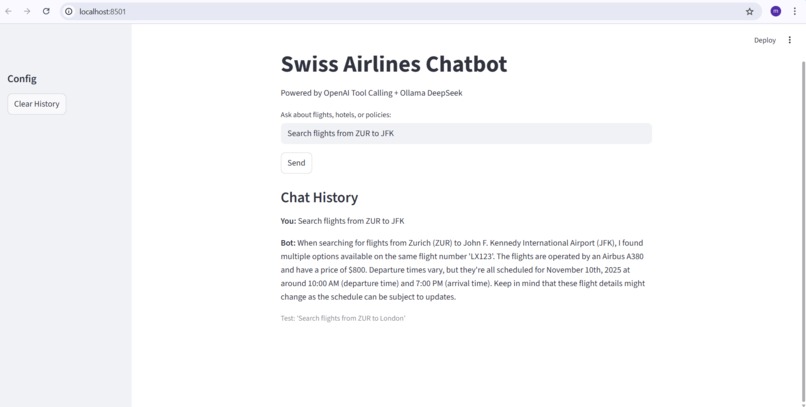This screenshot has width=806, height=407.
Task: Click the Clear History button
Action: coord(36,104)
